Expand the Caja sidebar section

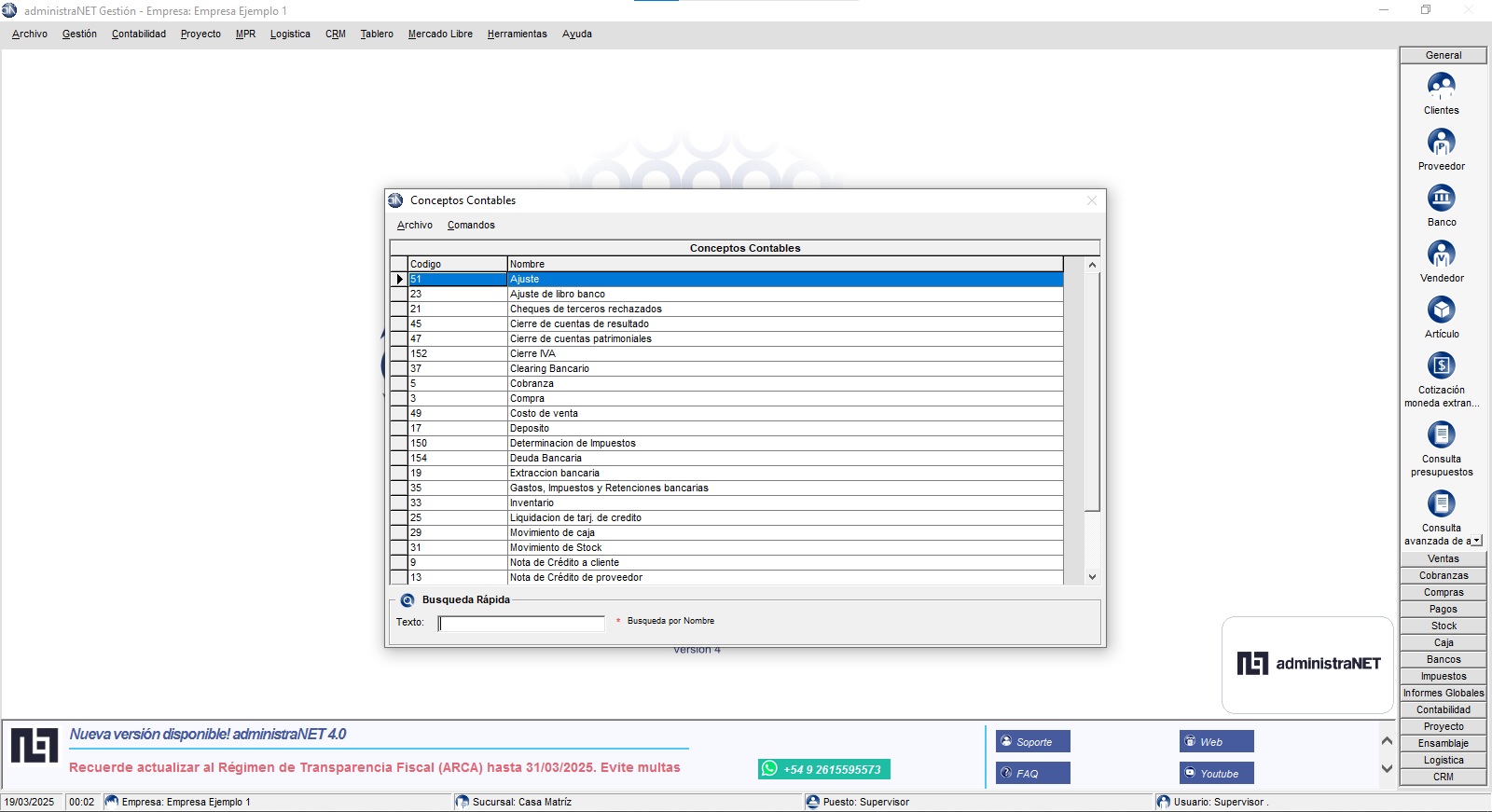pyautogui.click(x=1444, y=643)
